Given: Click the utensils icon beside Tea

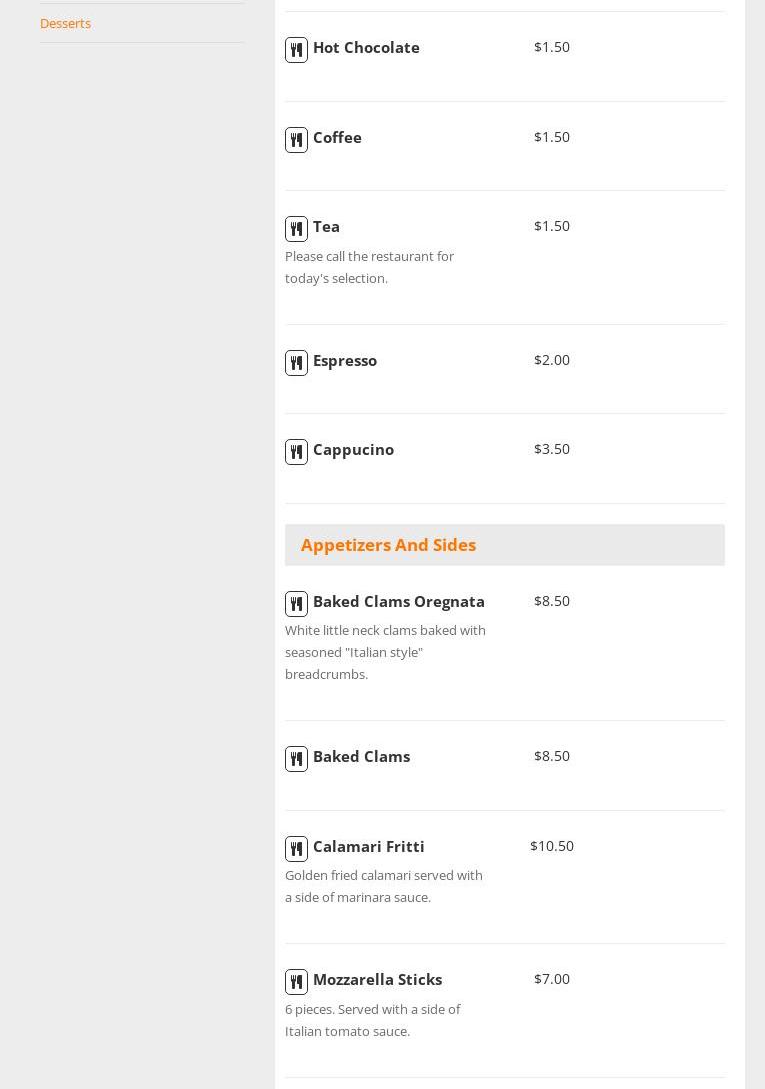Looking at the screenshot, I should (x=296, y=229).
